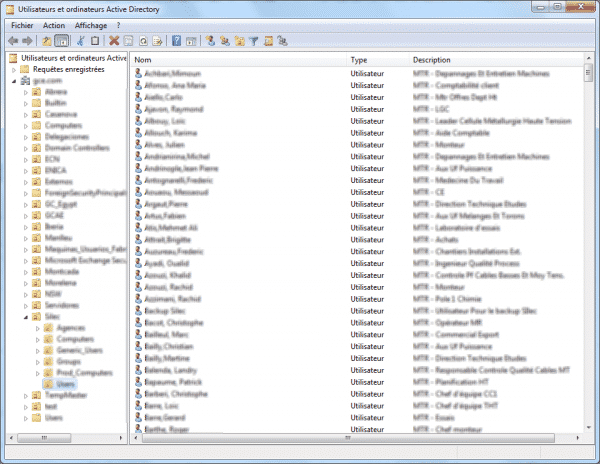Select the Builtin folder in tree
The width and height of the screenshot is (600, 464).
click(x=55, y=103)
